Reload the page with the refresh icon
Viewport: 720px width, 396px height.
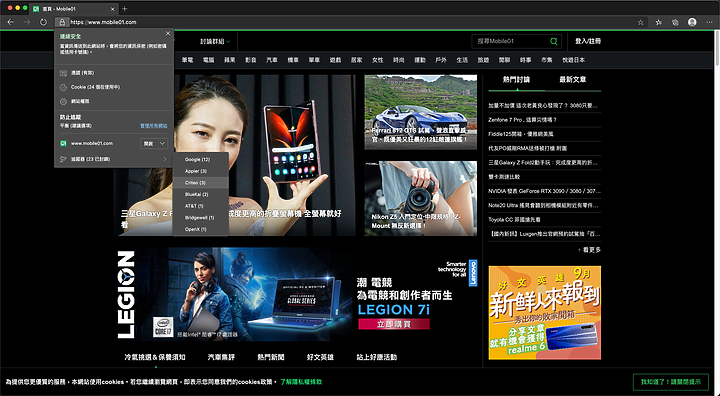43,22
